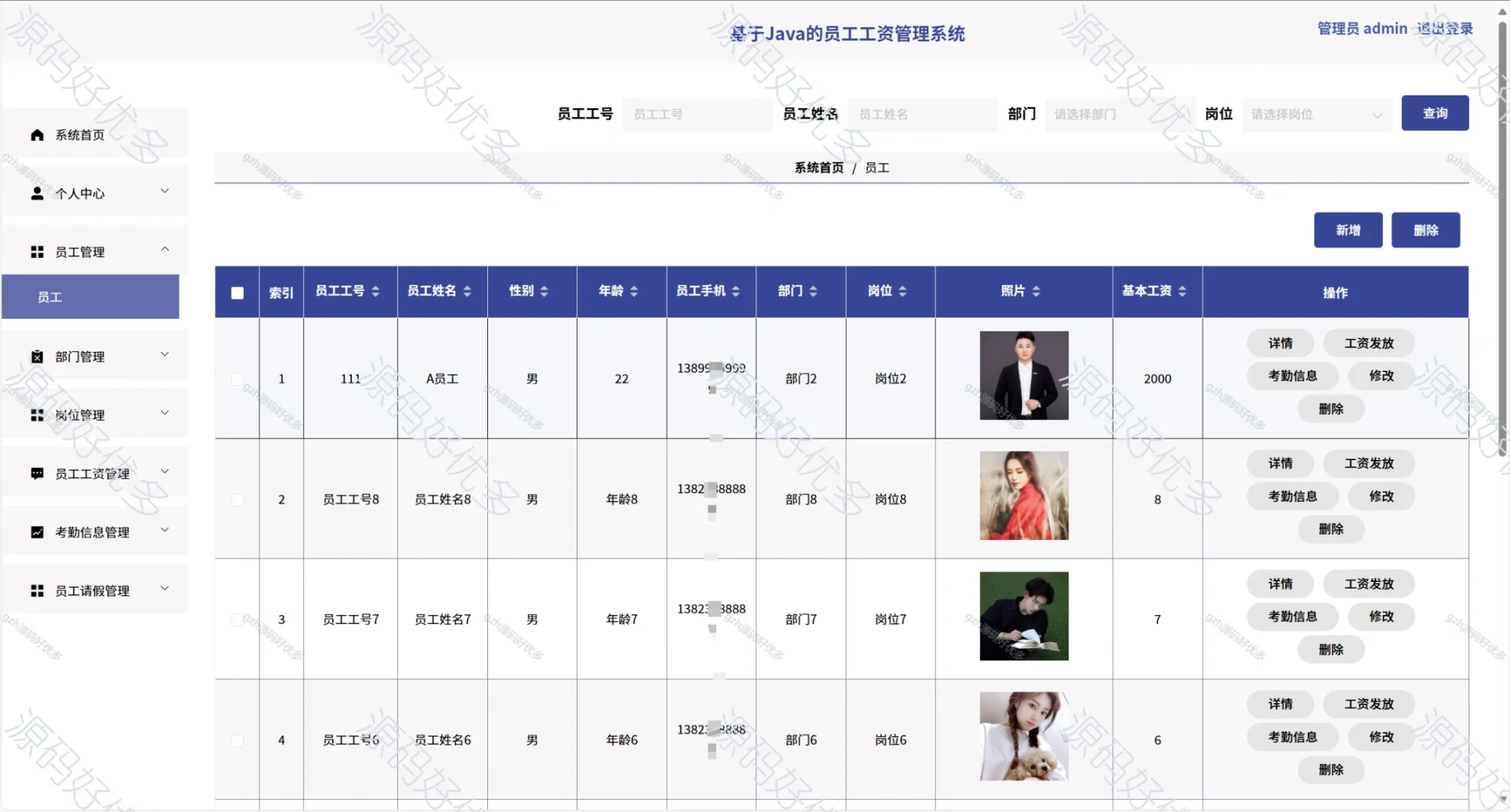Viewport: 1510px width, 812px height.
Task: Collapse the 员工管理 sidebar section
Action: click(x=165, y=248)
